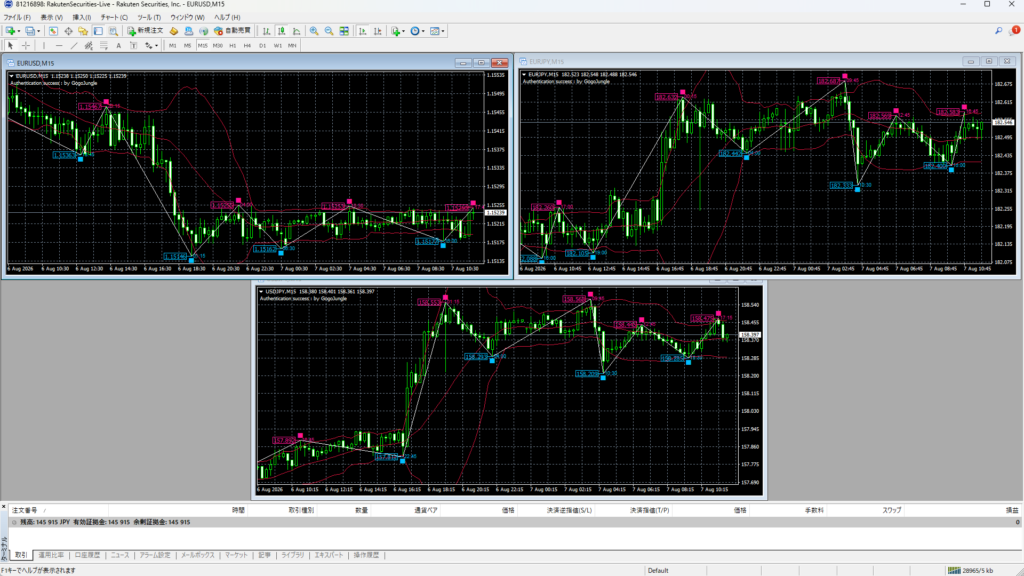Click the zoom in magnifier icon
The height and width of the screenshot is (576, 1024).
click(314, 31)
